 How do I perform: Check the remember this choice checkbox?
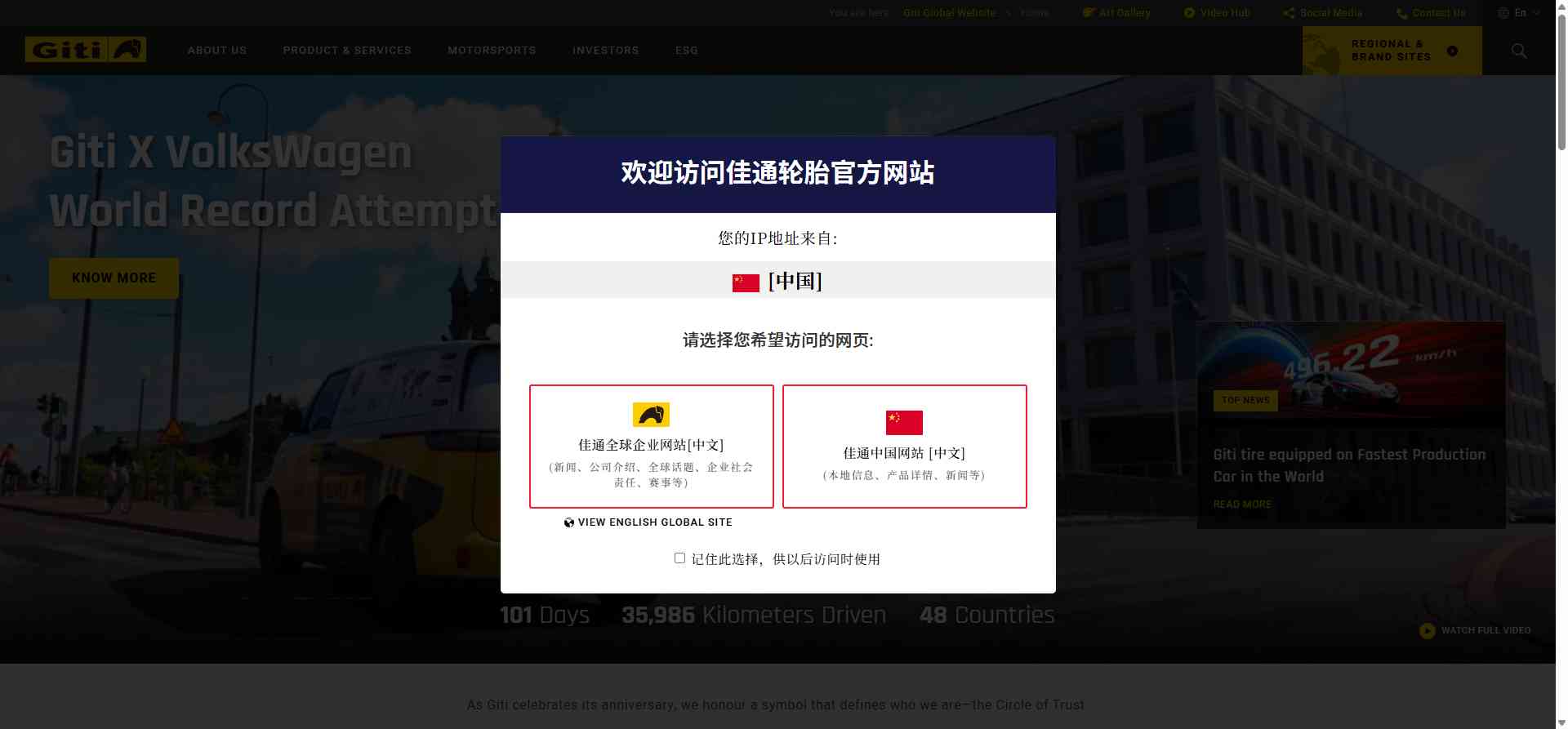click(679, 558)
